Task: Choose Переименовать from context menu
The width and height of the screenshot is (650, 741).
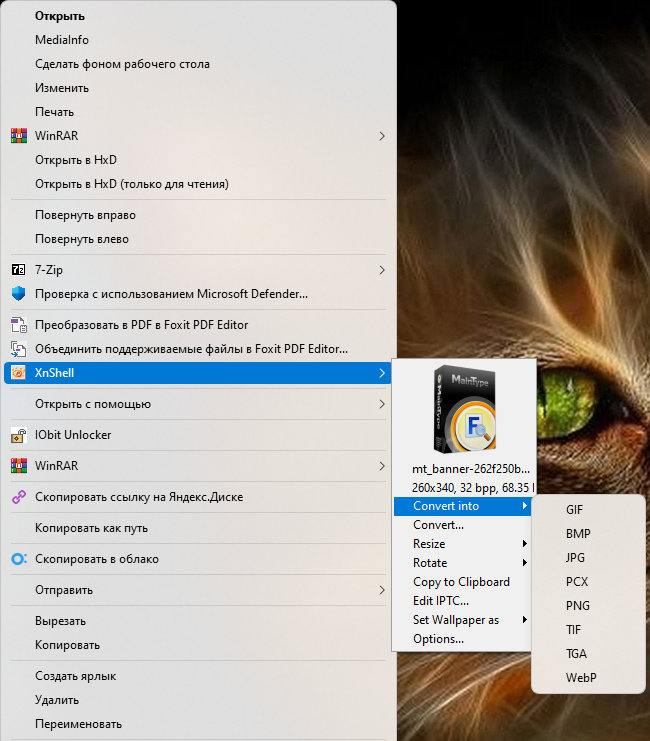Action: pyautogui.click(x=78, y=724)
